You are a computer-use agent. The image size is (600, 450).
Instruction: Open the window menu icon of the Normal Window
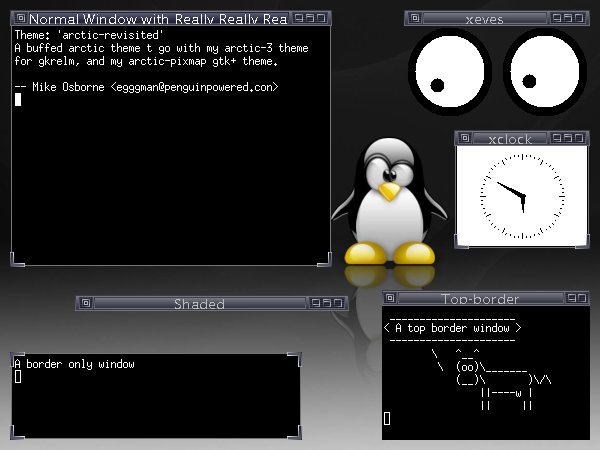21,18
